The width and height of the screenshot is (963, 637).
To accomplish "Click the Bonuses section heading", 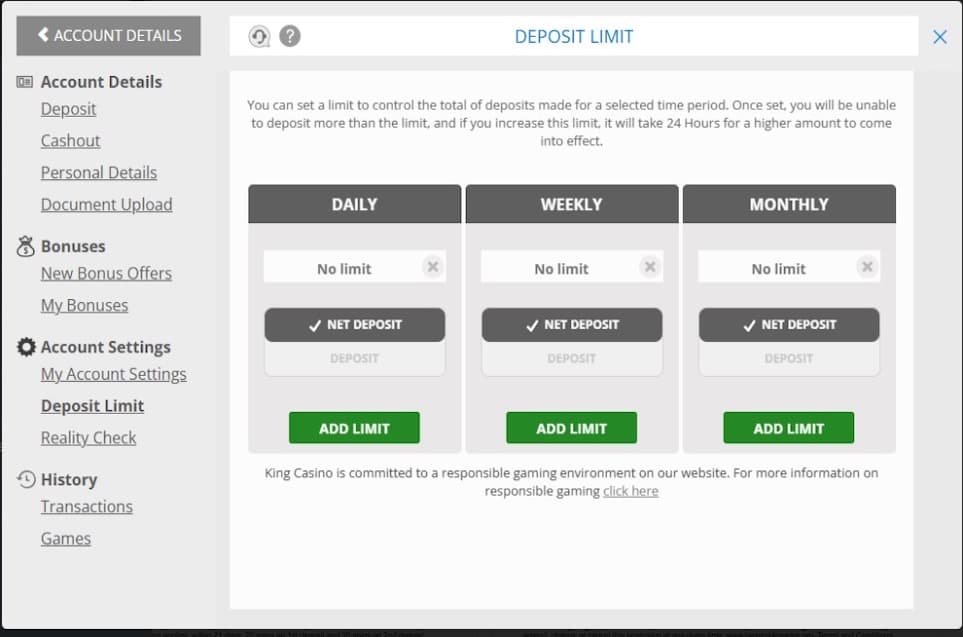I will coord(73,246).
